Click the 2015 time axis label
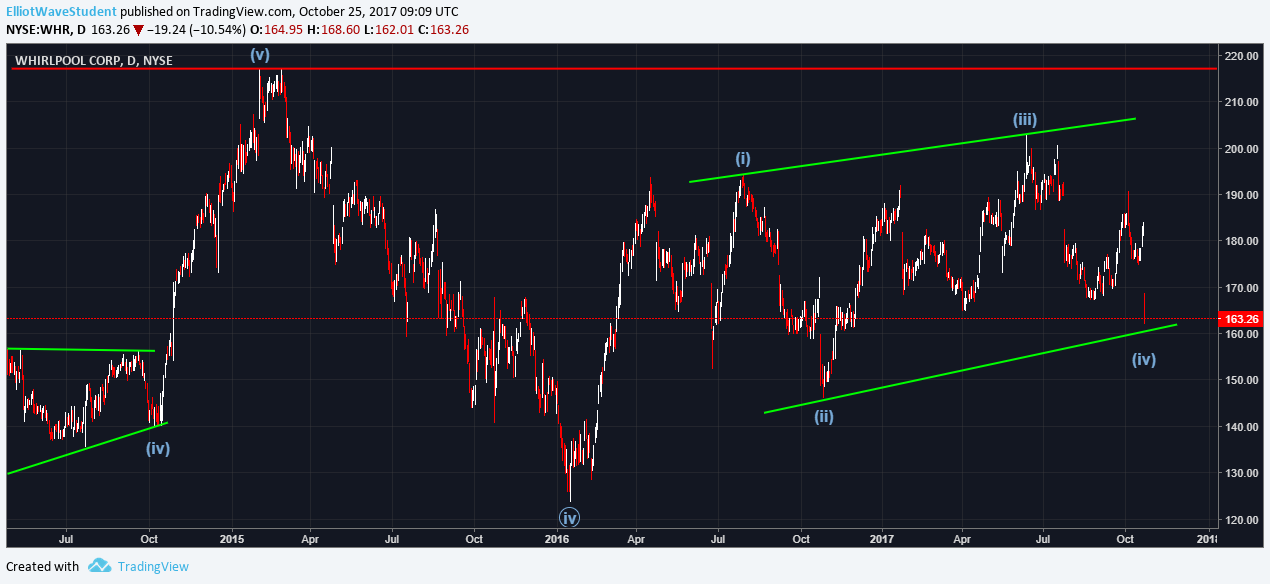The width and height of the screenshot is (1270, 584). 232,538
